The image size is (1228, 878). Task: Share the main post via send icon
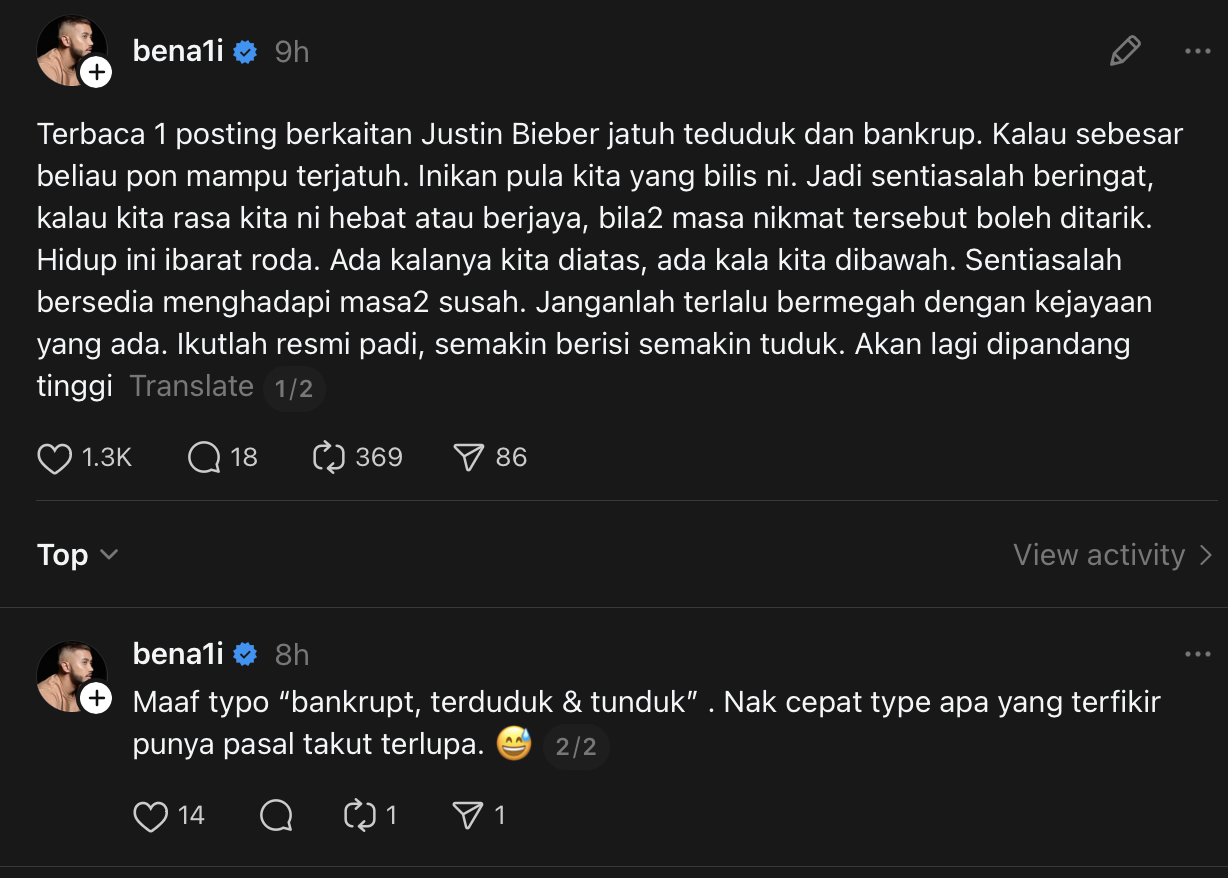pos(468,458)
